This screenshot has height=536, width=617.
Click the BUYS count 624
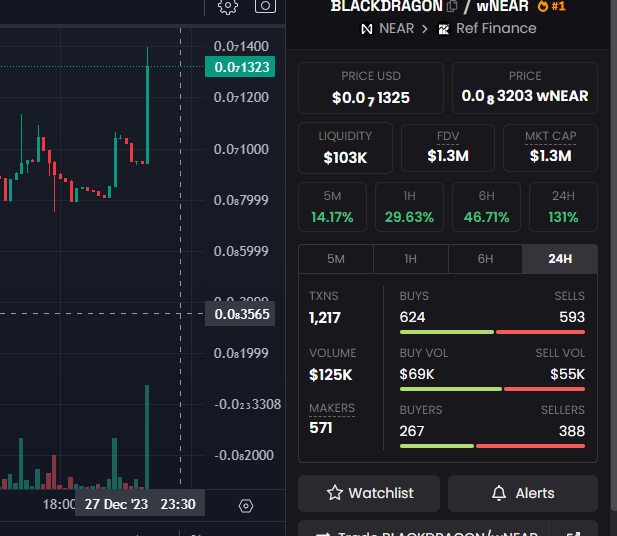[x=412, y=317]
